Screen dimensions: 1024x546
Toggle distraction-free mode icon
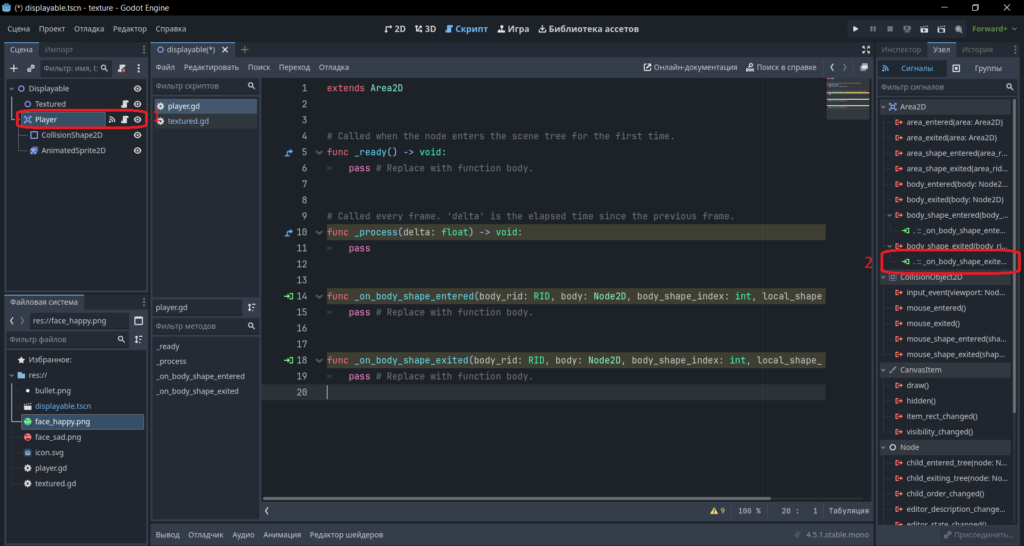point(866,50)
